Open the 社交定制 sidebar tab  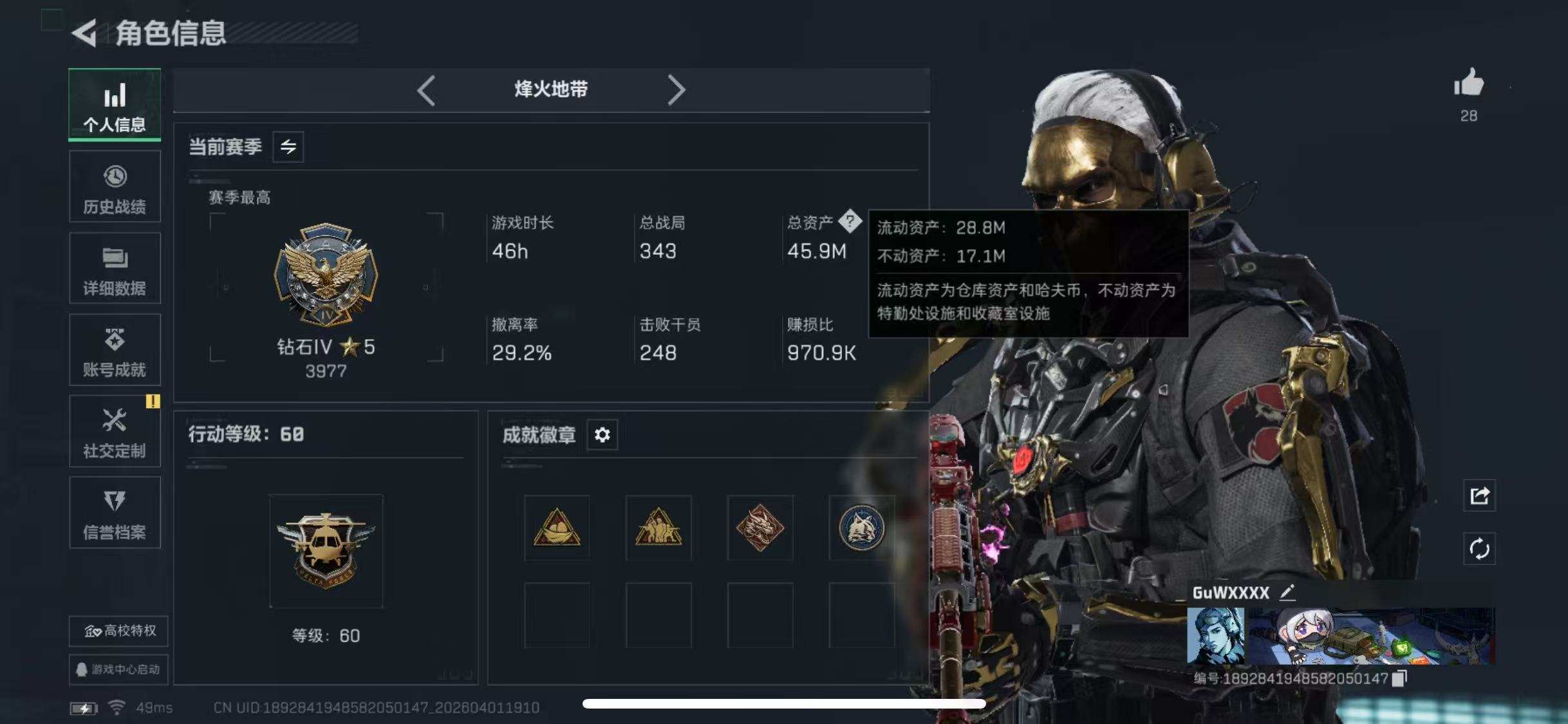(115, 431)
